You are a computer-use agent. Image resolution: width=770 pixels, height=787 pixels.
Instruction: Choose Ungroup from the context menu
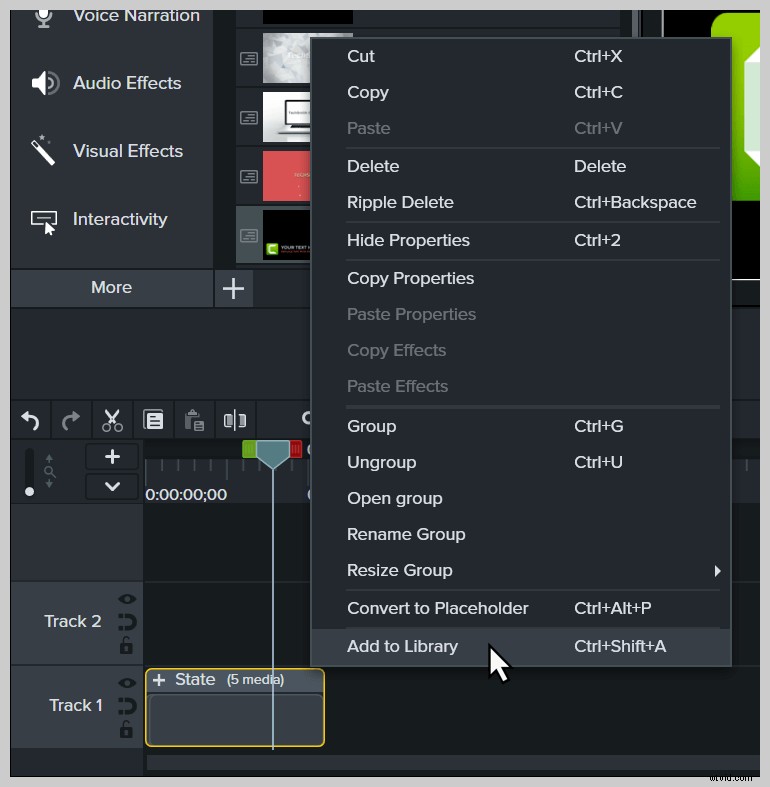coord(521,462)
